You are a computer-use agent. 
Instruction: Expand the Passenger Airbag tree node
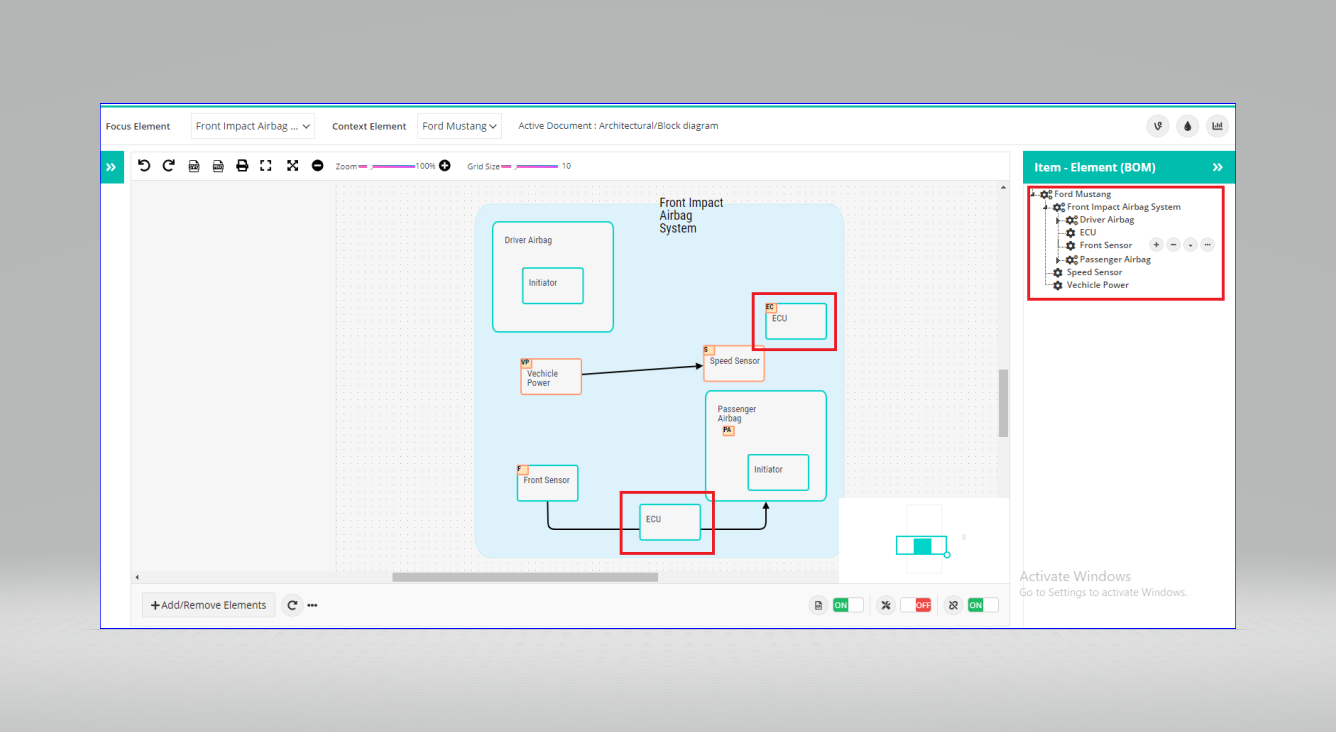coord(1059,260)
